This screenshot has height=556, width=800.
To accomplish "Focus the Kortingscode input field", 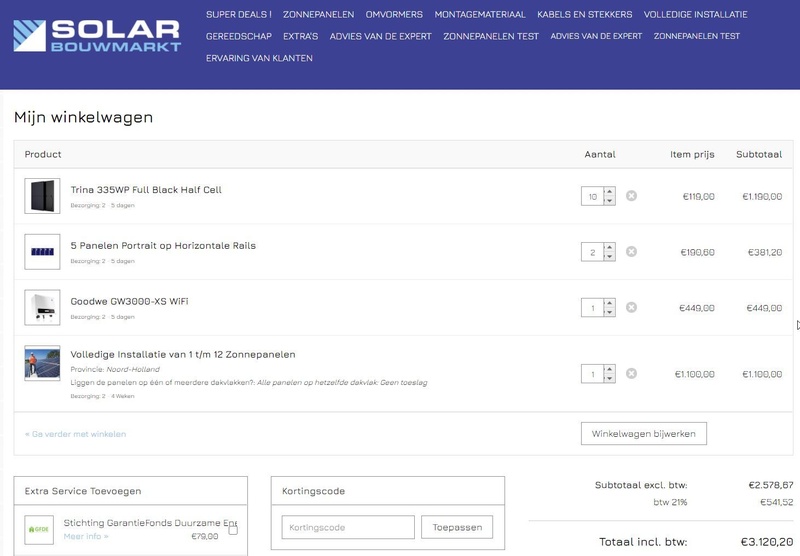I will coord(348,527).
